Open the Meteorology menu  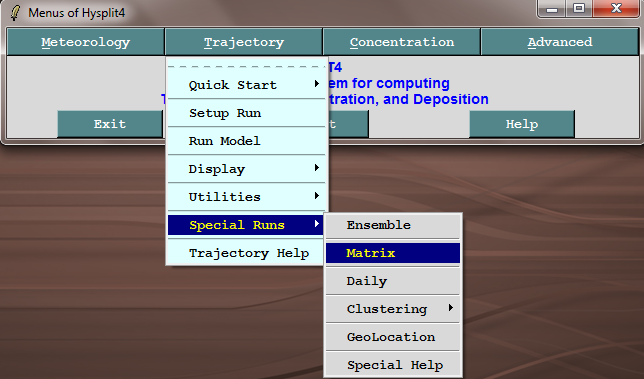click(85, 42)
